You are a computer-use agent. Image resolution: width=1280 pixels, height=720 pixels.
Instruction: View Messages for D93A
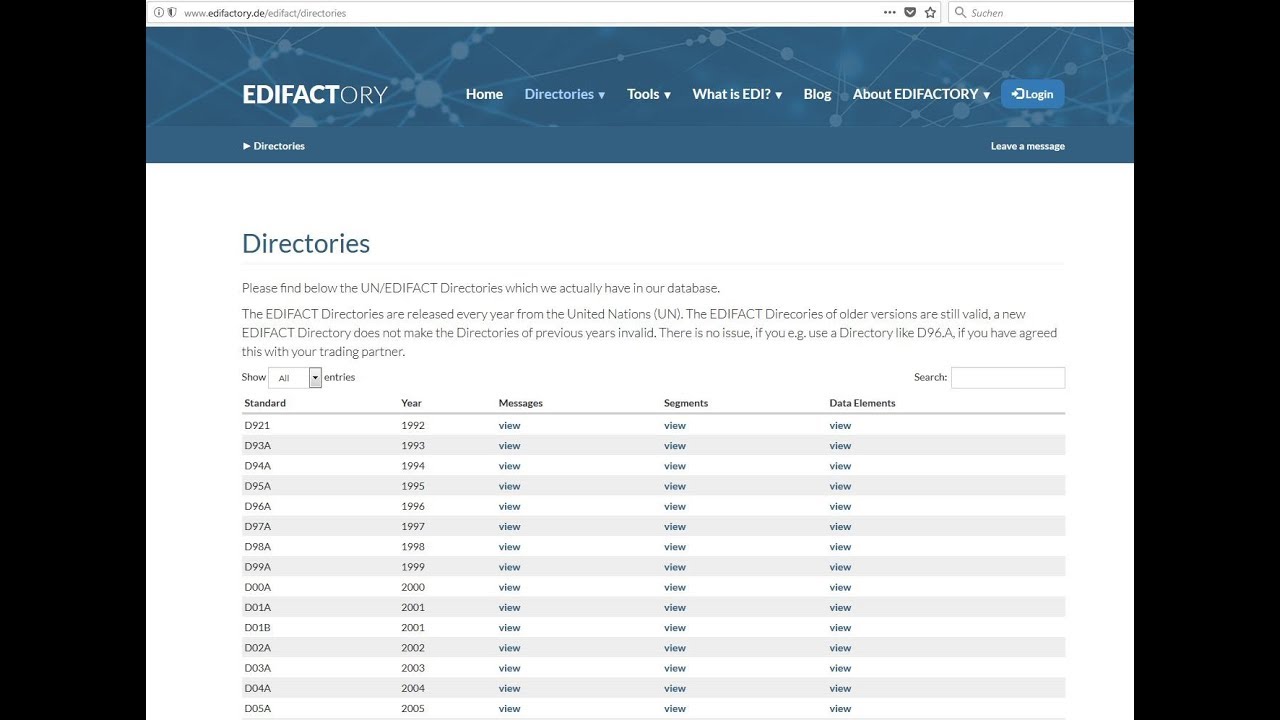coord(509,446)
